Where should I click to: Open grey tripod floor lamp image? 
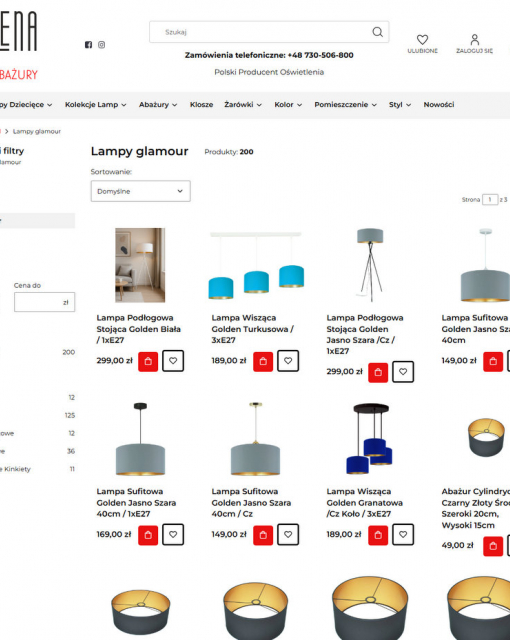click(370, 265)
